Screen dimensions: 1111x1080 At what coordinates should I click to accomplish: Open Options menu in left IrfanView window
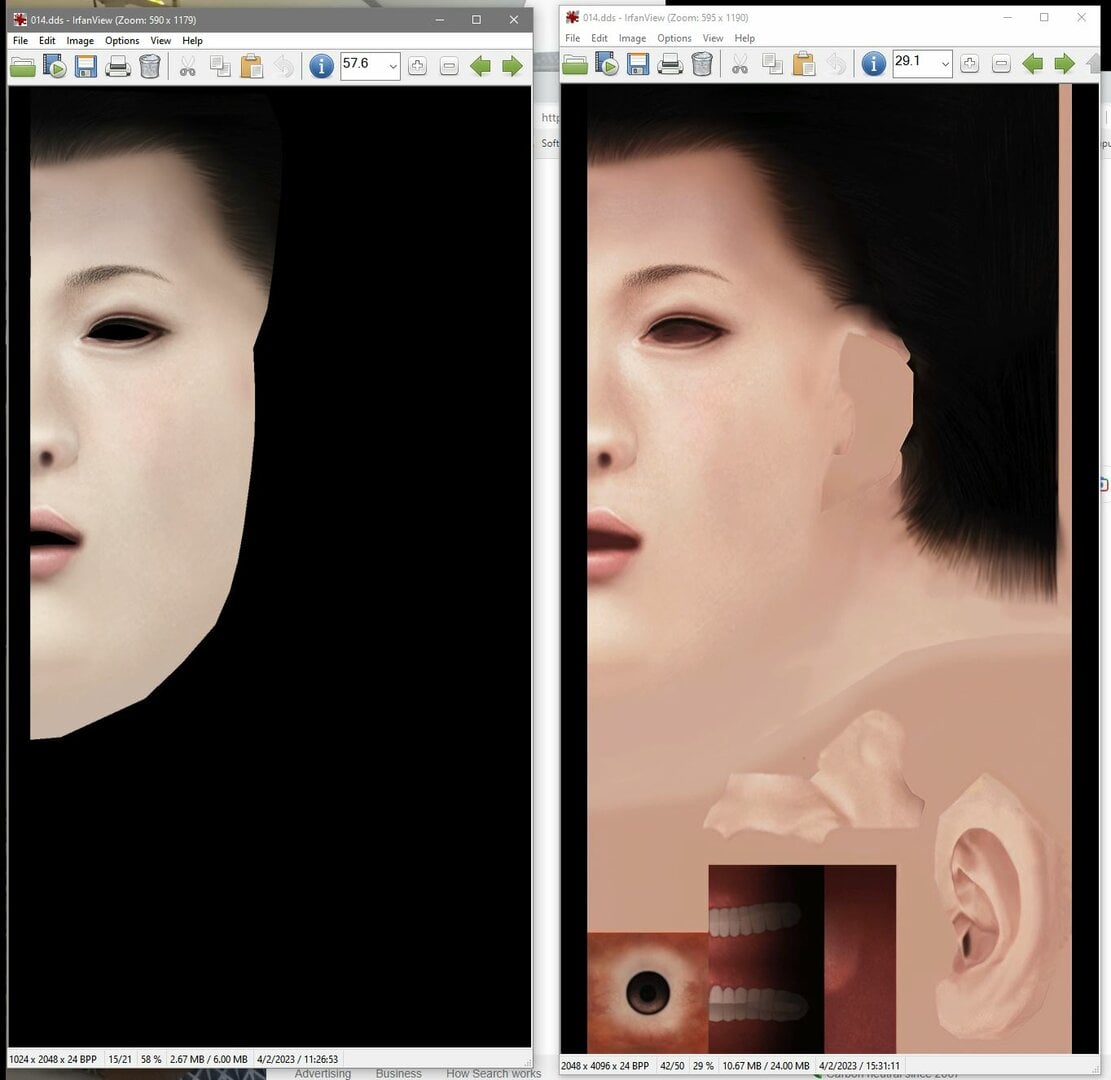pos(122,40)
